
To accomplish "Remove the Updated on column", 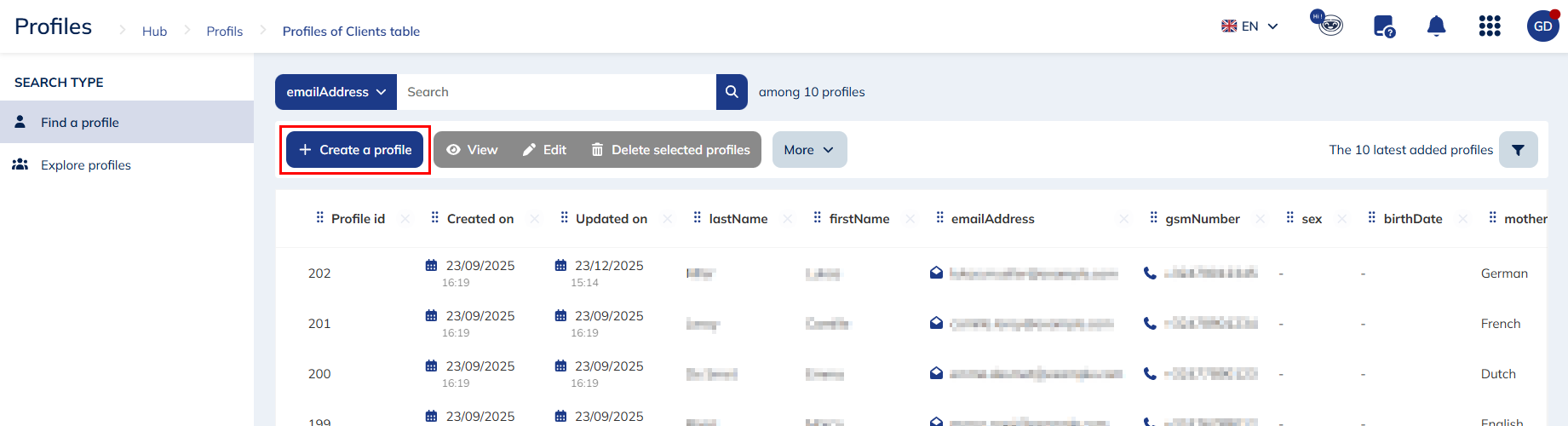I will coord(668,219).
